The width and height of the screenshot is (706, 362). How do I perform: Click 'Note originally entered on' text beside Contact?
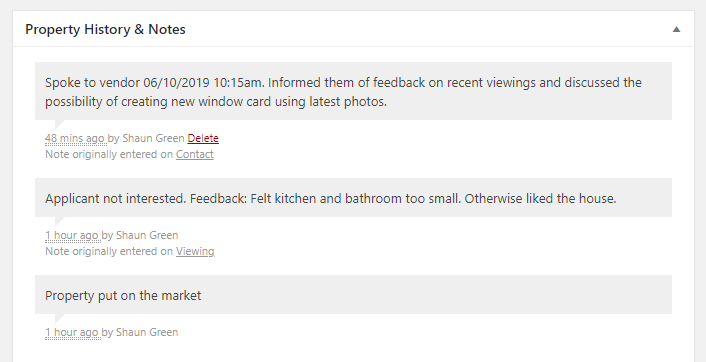pos(109,154)
